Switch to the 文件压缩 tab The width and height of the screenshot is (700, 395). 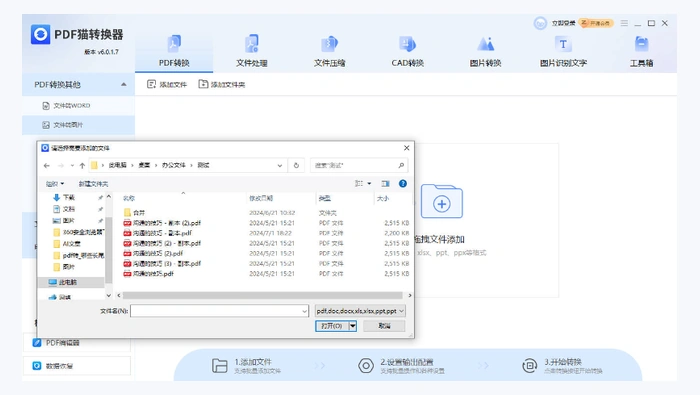pyautogui.click(x=329, y=50)
